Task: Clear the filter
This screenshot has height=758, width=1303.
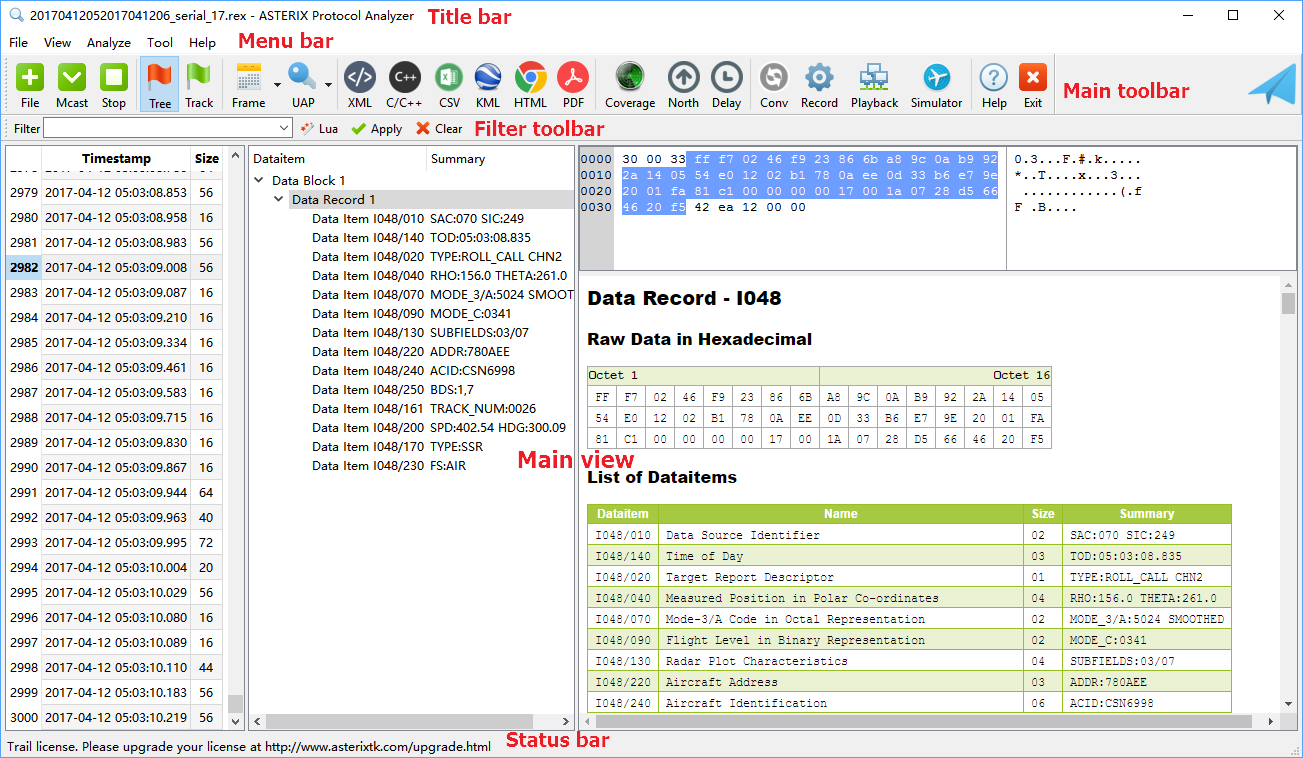Action: (x=439, y=129)
